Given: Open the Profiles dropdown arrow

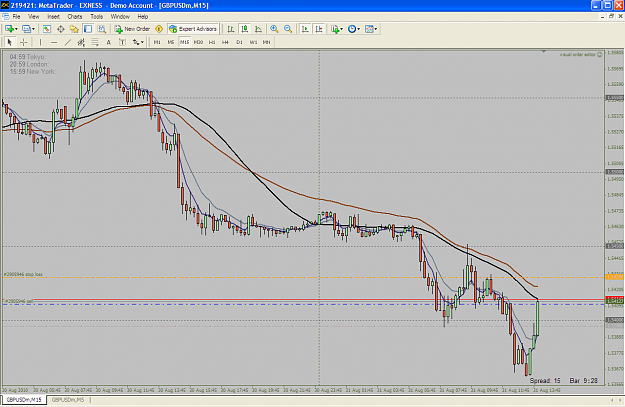Looking at the screenshot, I should click(x=33, y=29).
